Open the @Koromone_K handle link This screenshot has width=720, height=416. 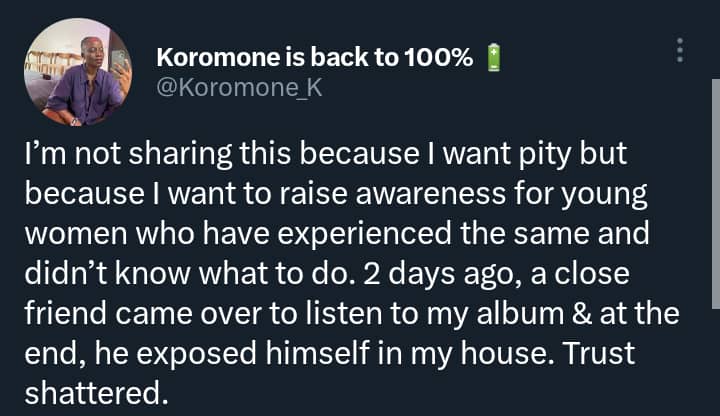click(239, 90)
